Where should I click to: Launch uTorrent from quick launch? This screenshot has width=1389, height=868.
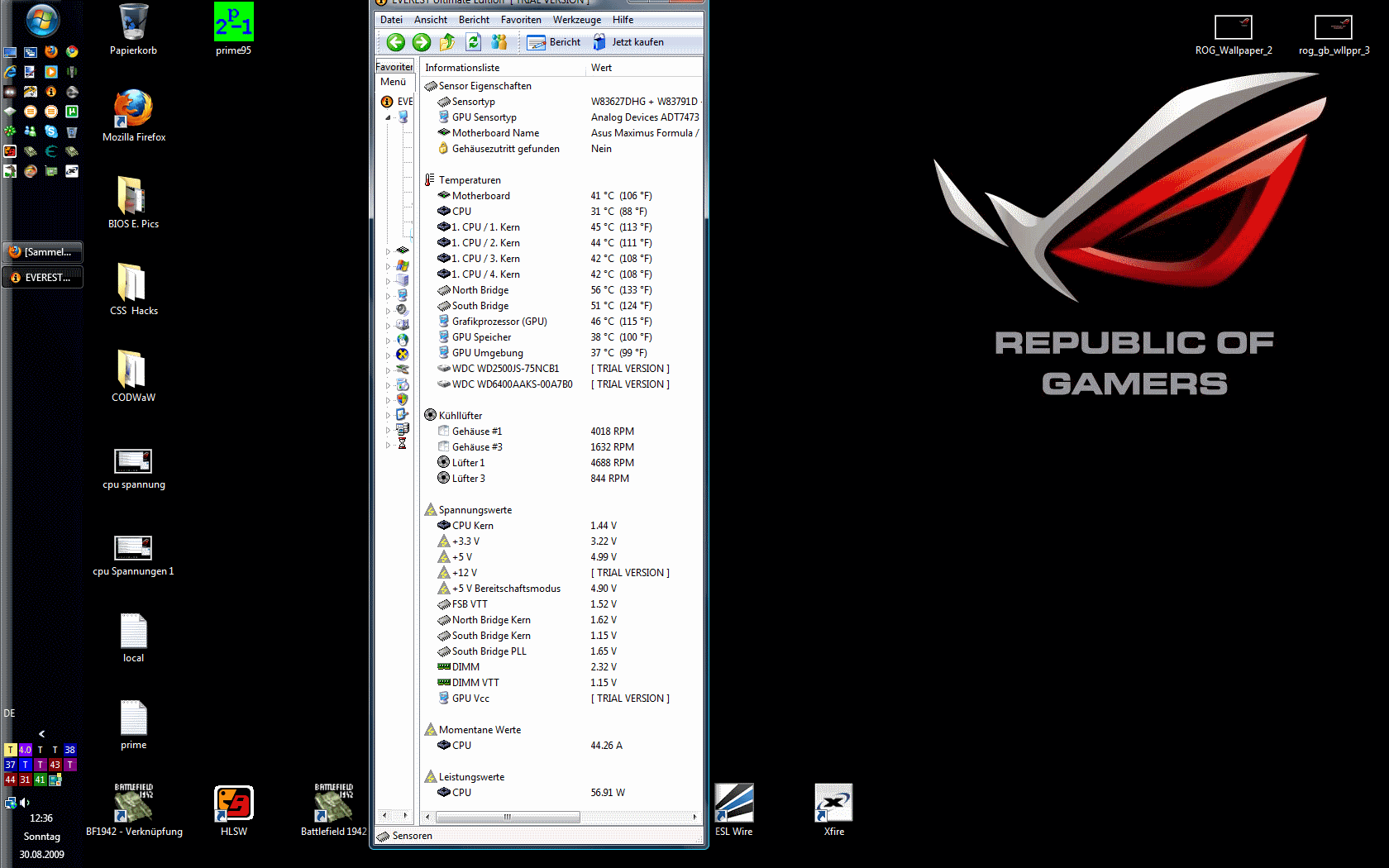coord(72,112)
